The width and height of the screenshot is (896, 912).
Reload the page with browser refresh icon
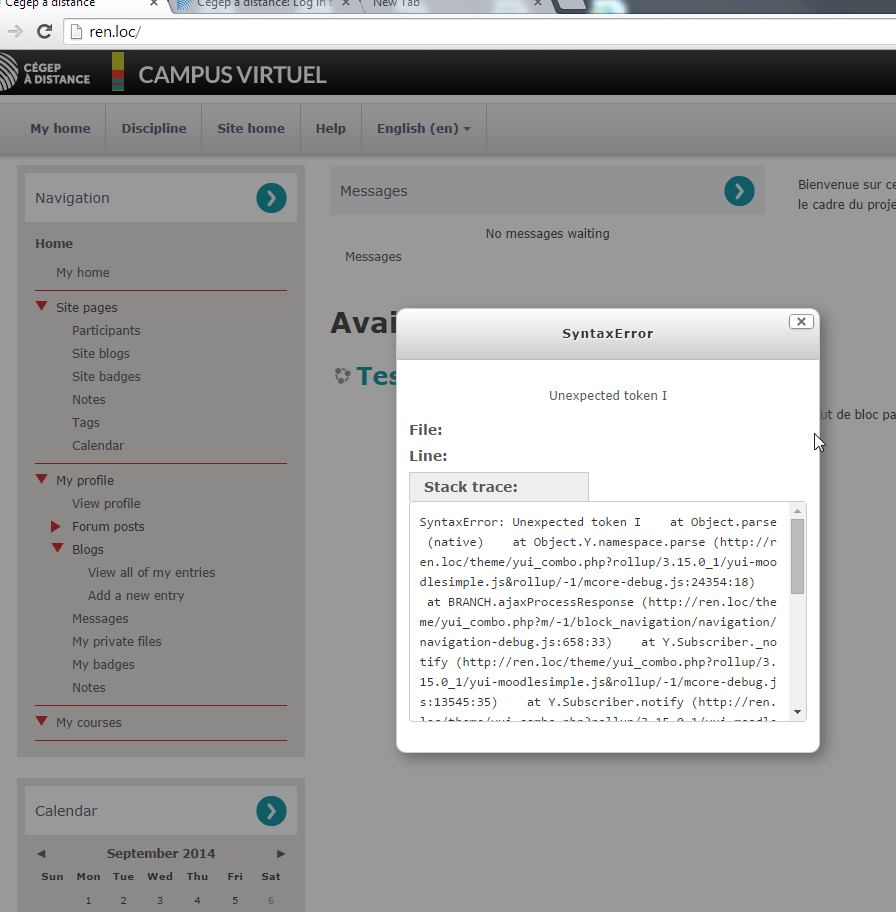coord(44,31)
